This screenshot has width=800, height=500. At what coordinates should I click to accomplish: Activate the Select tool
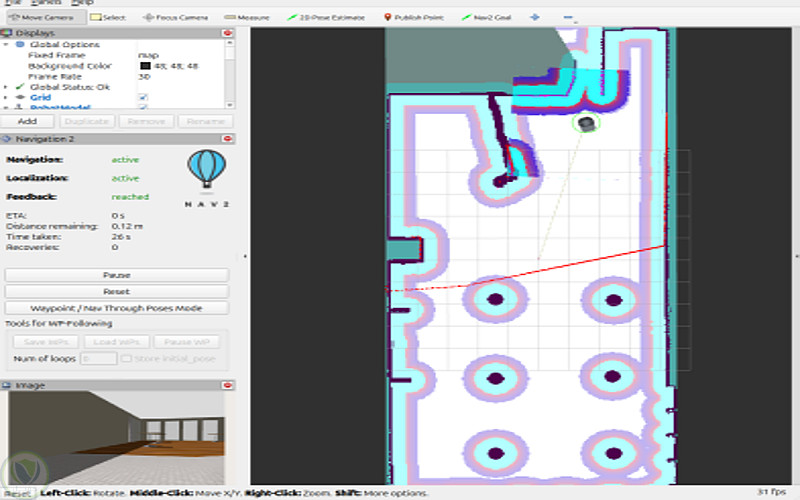tap(108, 17)
